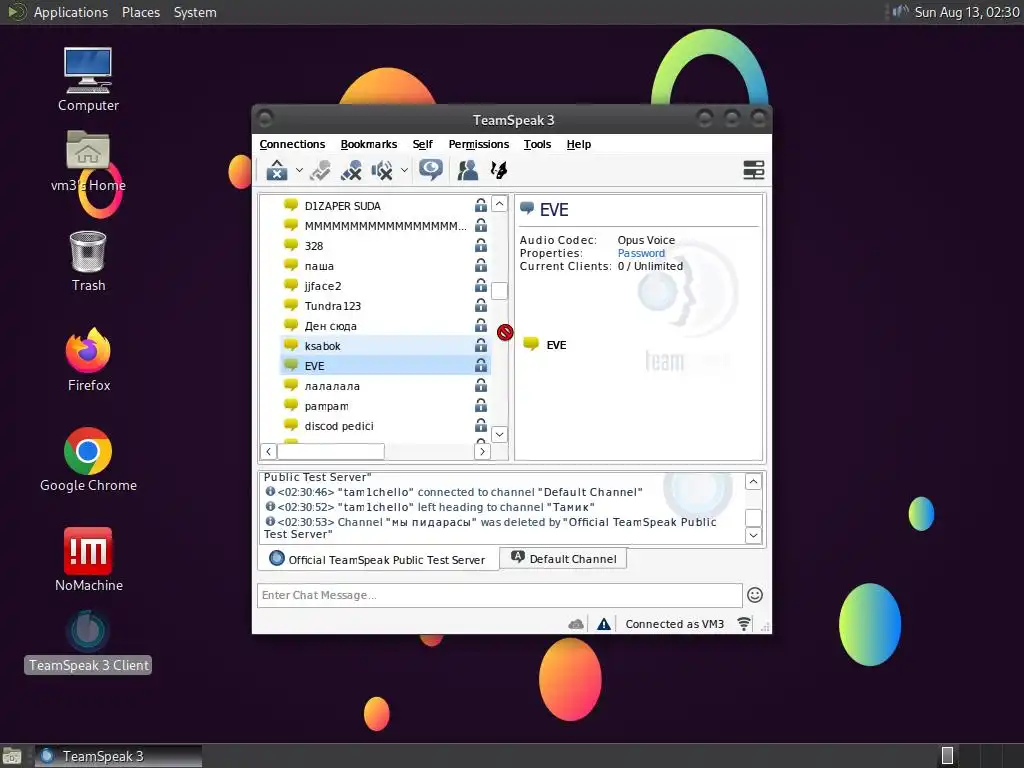Image resolution: width=1024 pixels, height=768 pixels.
Task: Click the Password property link
Action: point(641,253)
